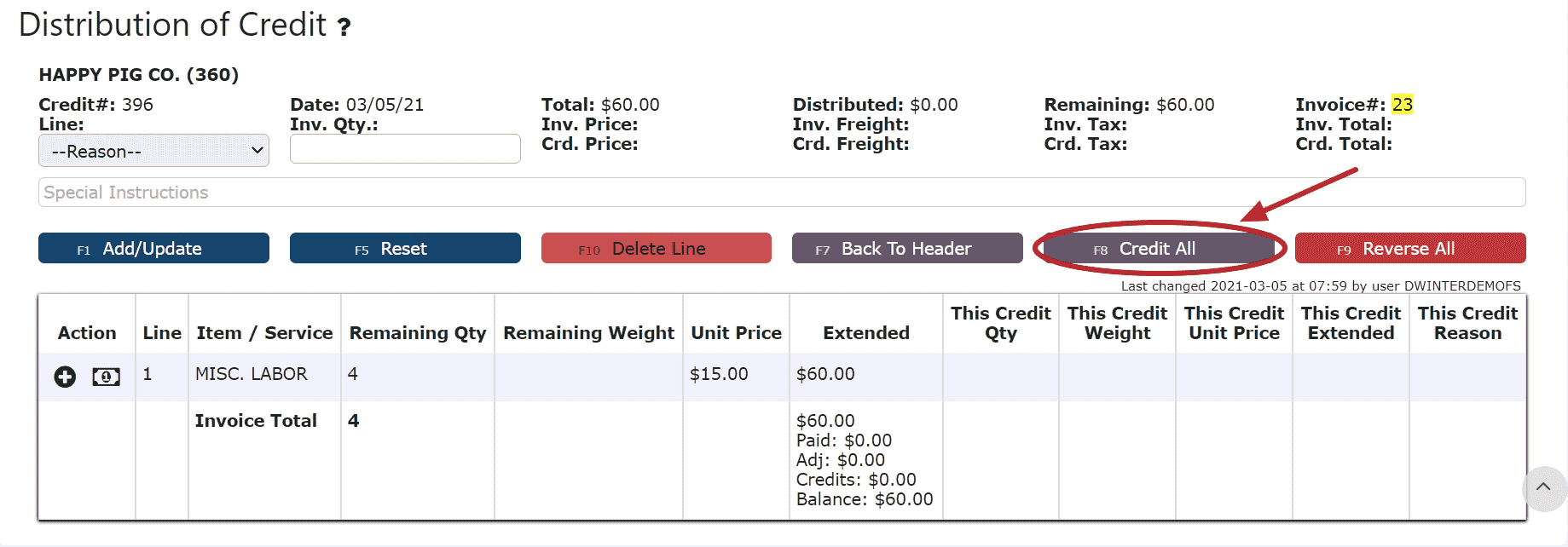The image size is (1568, 547).
Task: Click the plus icon on line 1
Action: pyautogui.click(x=65, y=377)
